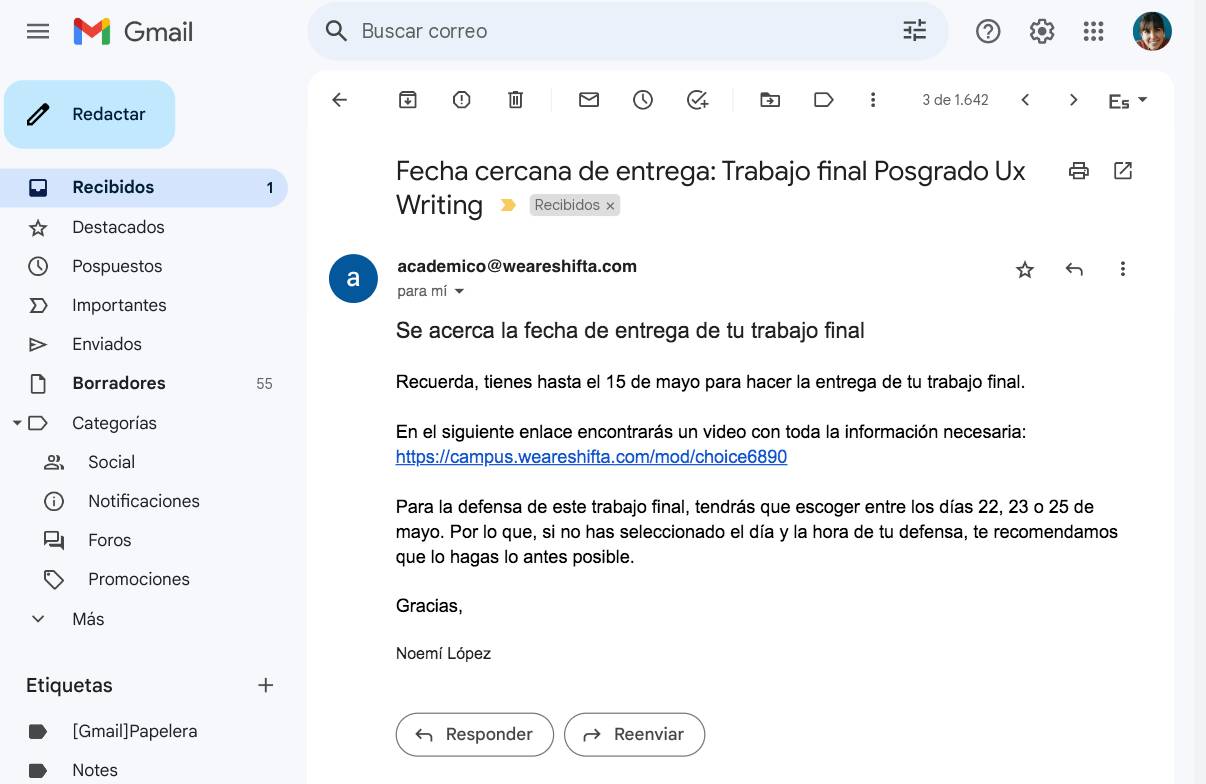The height and width of the screenshot is (784, 1206).
Task: Star the email from academico@weareshifta.com
Action: [x=1024, y=269]
